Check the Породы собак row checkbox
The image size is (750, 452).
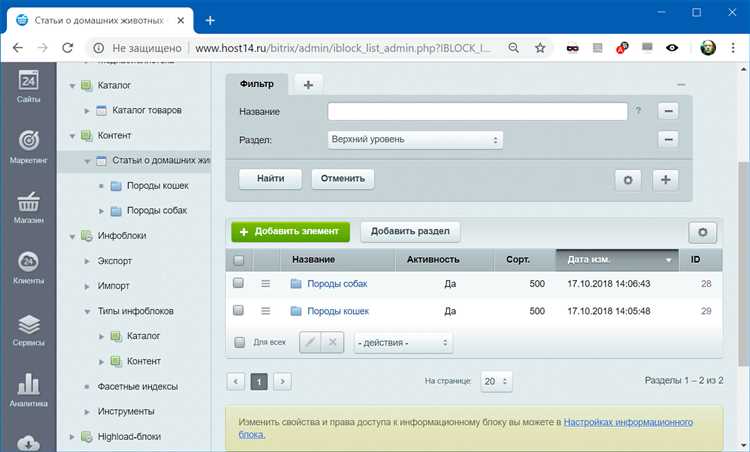pos(238,283)
